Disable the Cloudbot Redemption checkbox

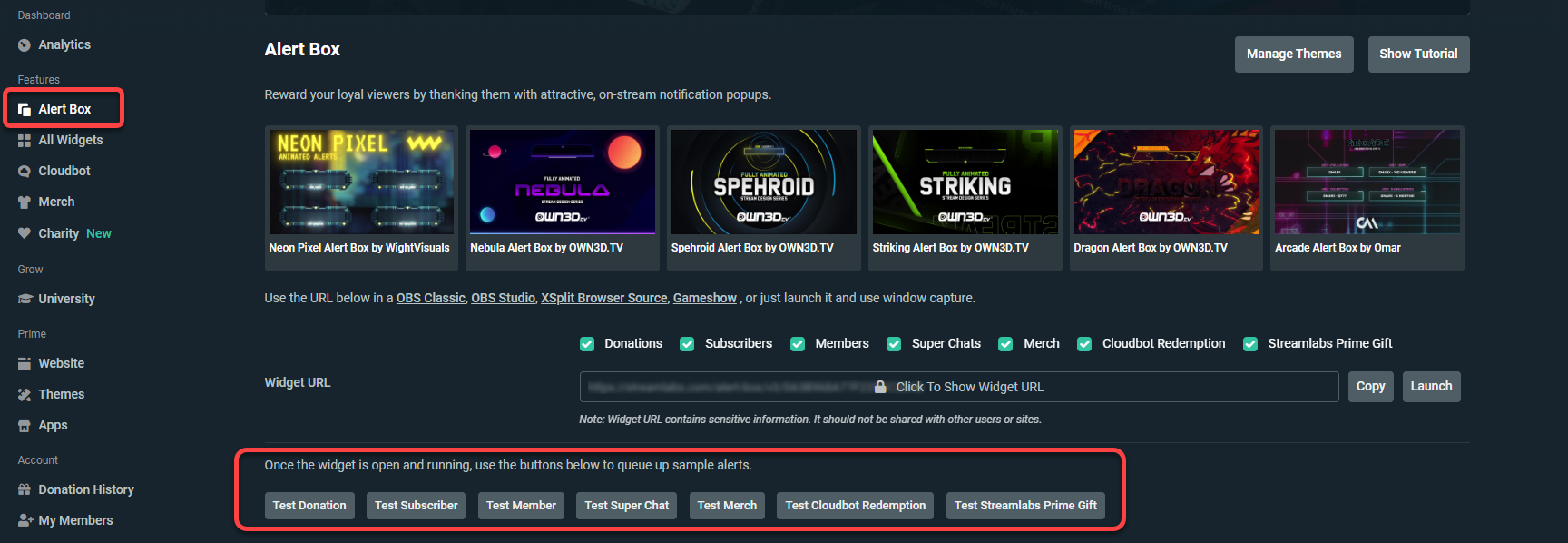[x=1084, y=344]
